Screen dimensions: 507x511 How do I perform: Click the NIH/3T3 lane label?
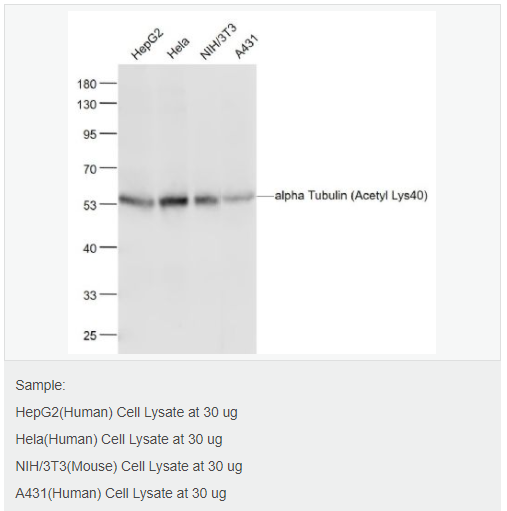pos(218,42)
